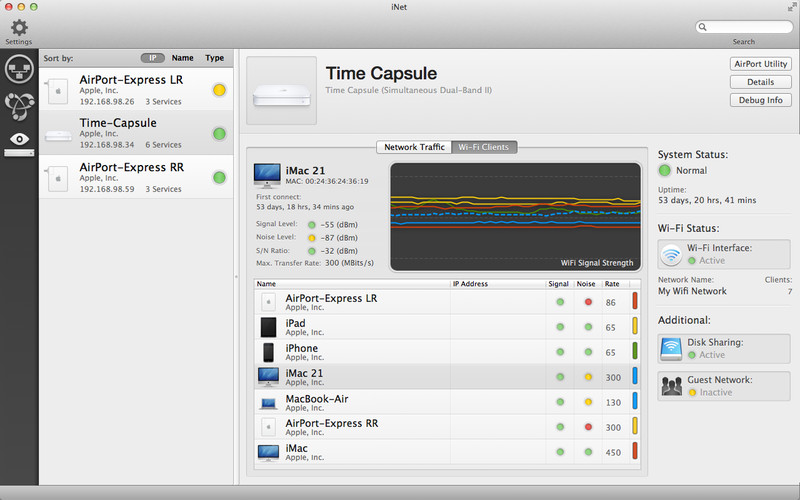
Task: Click the rate value 130 for MacBook-Air
Action: point(613,403)
